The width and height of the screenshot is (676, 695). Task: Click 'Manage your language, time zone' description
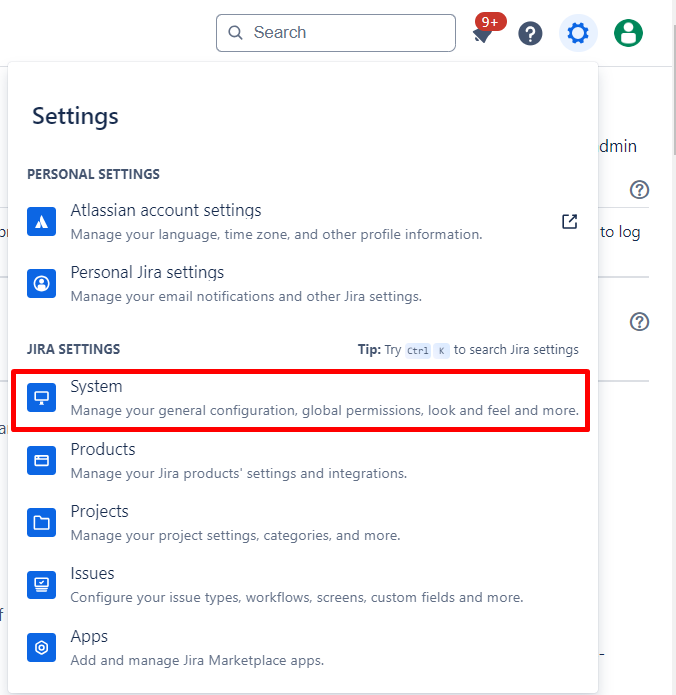[276, 234]
